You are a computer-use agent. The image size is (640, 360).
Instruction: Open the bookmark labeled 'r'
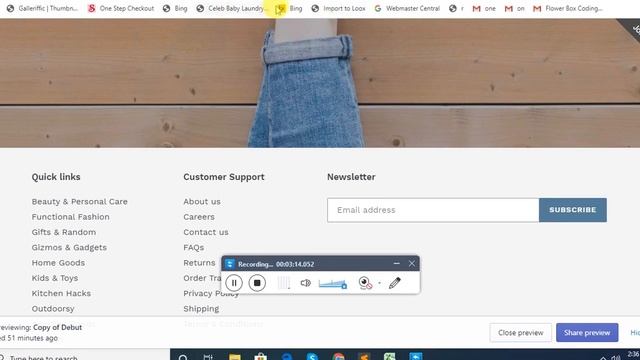click(456, 8)
